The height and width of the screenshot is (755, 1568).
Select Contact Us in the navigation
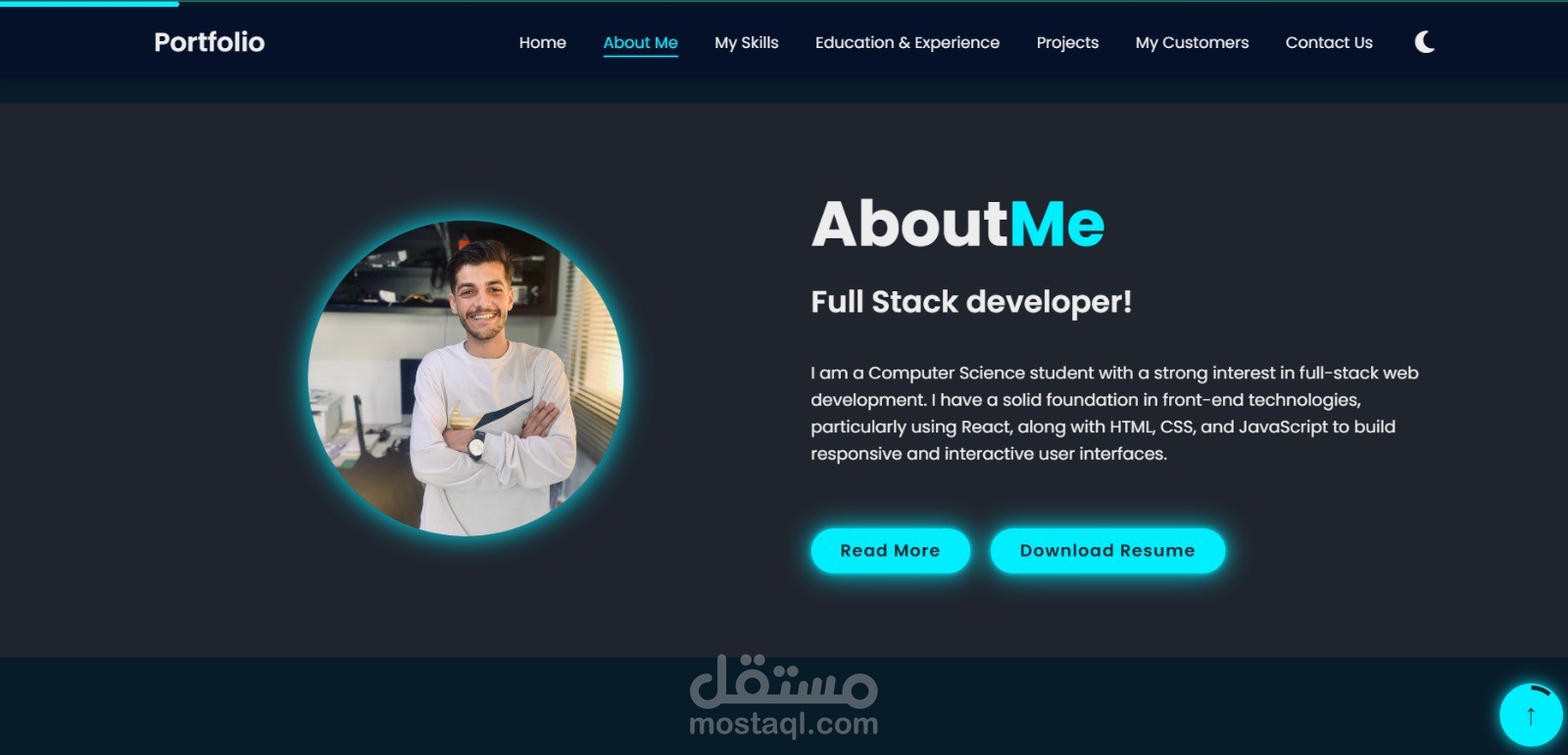click(1329, 43)
